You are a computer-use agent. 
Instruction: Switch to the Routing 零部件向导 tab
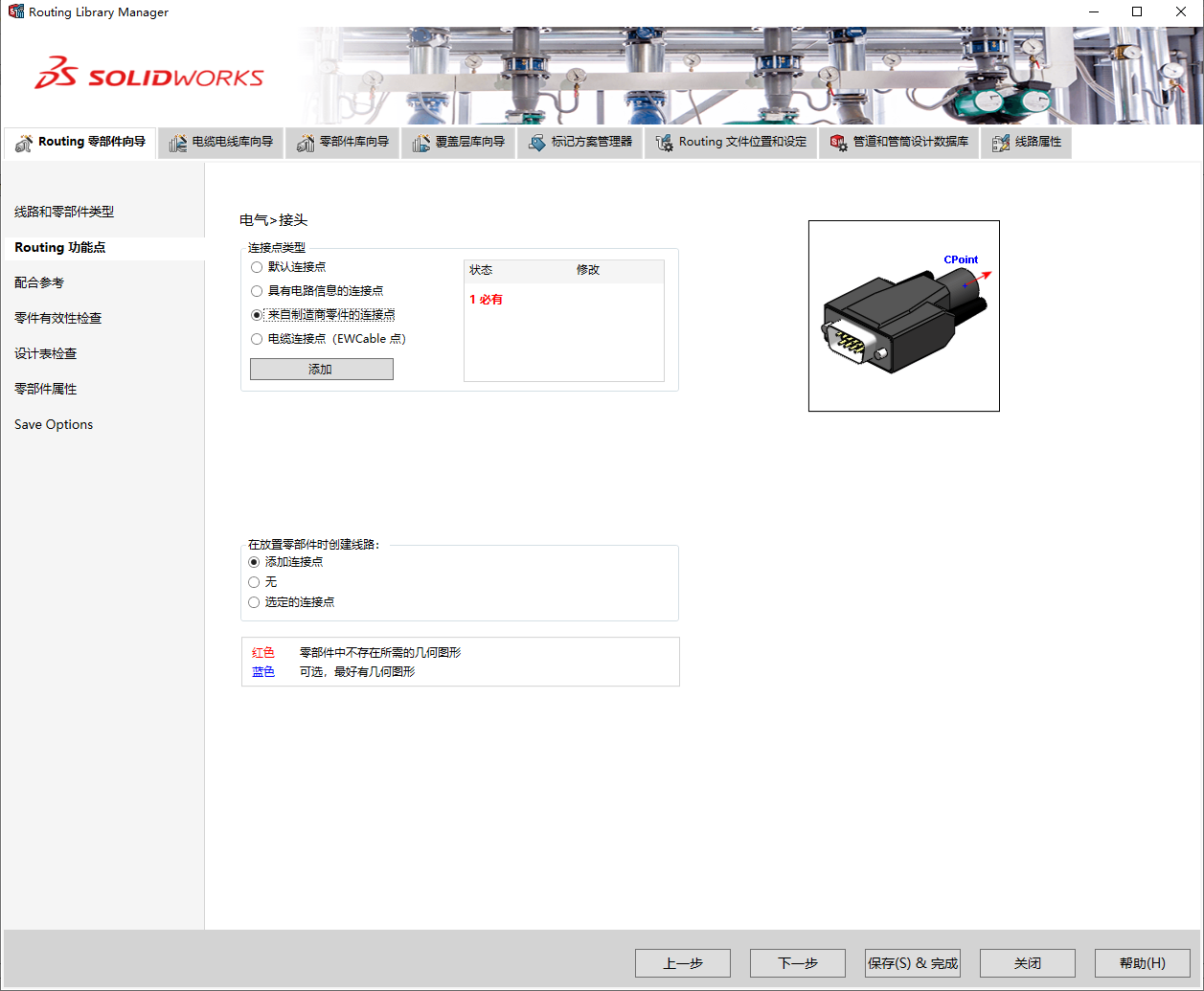point(80,142)
